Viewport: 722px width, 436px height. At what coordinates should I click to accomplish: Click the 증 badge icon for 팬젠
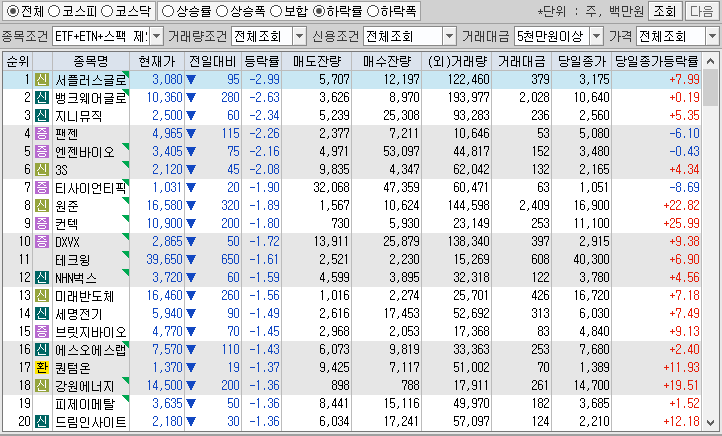[x=42, y=134]
